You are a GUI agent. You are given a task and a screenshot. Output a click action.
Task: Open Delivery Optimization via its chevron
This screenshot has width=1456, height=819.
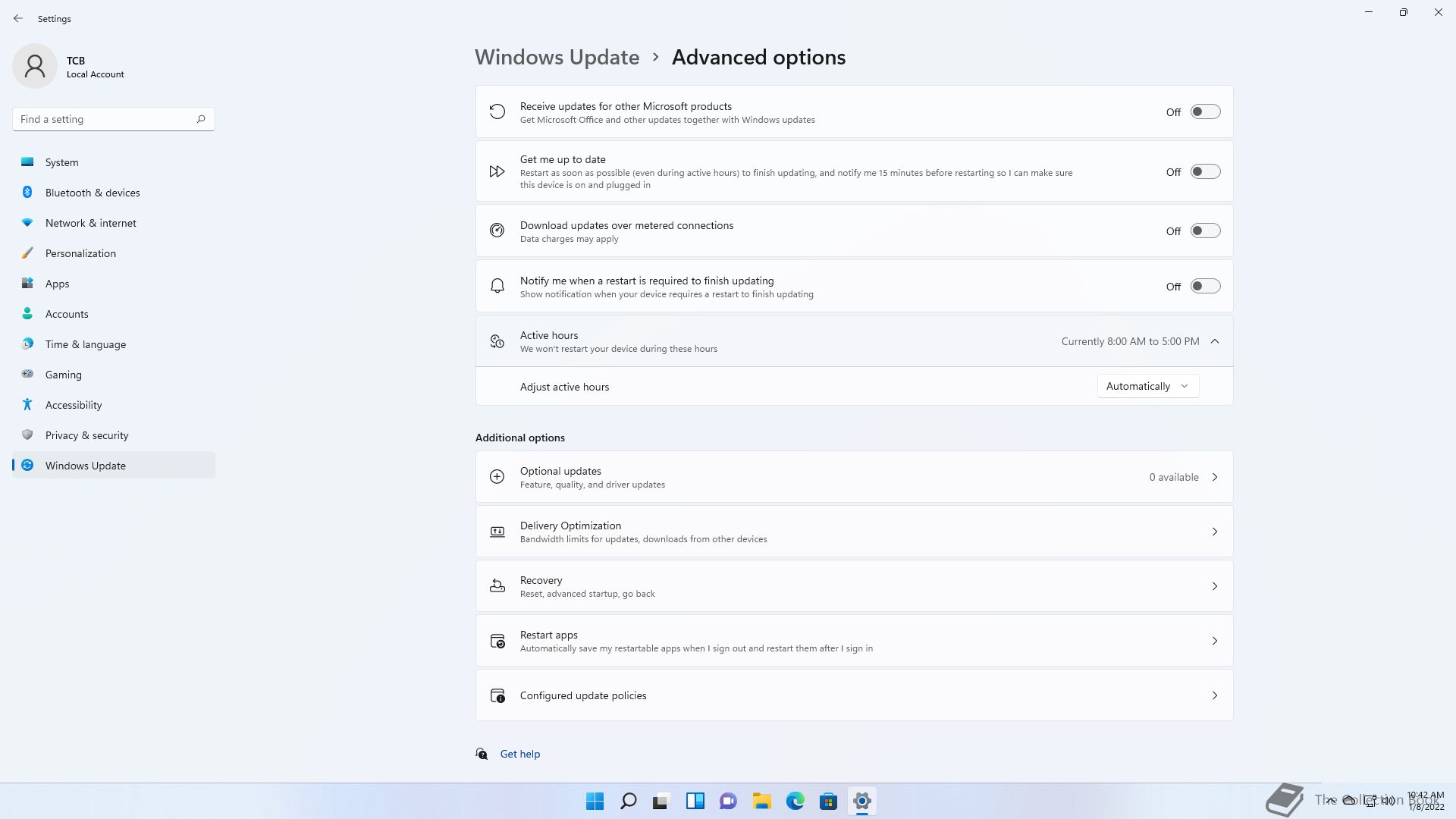[x=1215, y=532]
